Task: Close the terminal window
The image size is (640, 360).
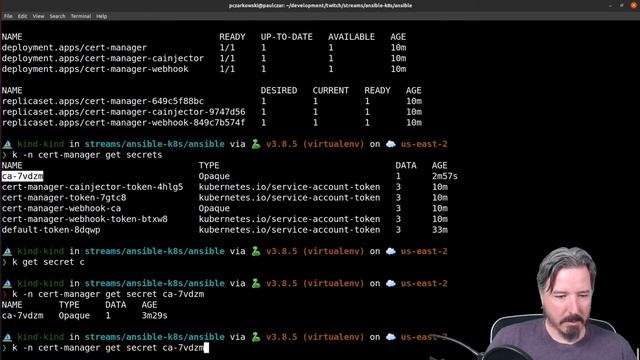Action: coord(634,5)
